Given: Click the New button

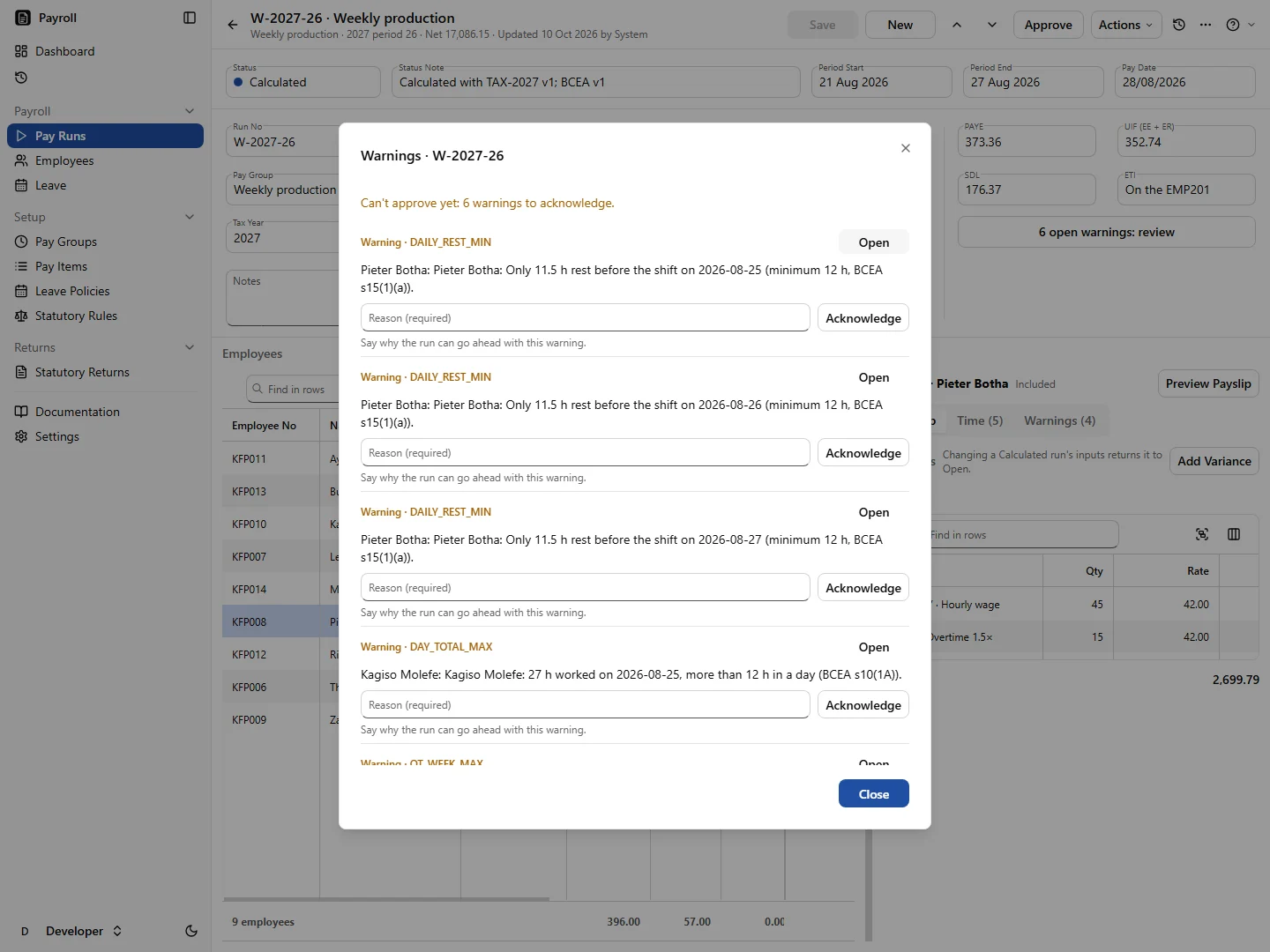Looking at the screenshot, I should 900,25.
